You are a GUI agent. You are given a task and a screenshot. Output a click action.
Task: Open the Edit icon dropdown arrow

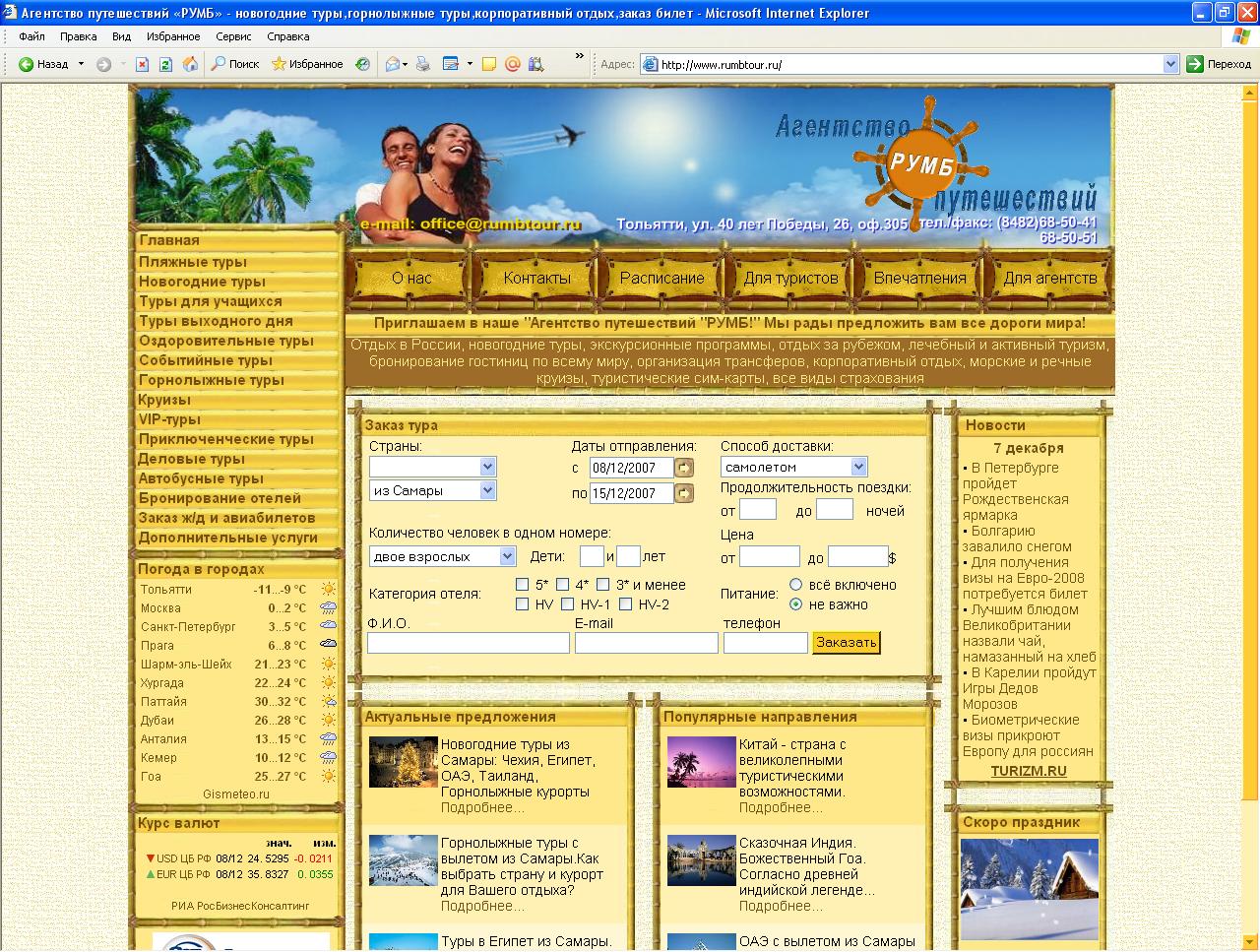(470, 64)
